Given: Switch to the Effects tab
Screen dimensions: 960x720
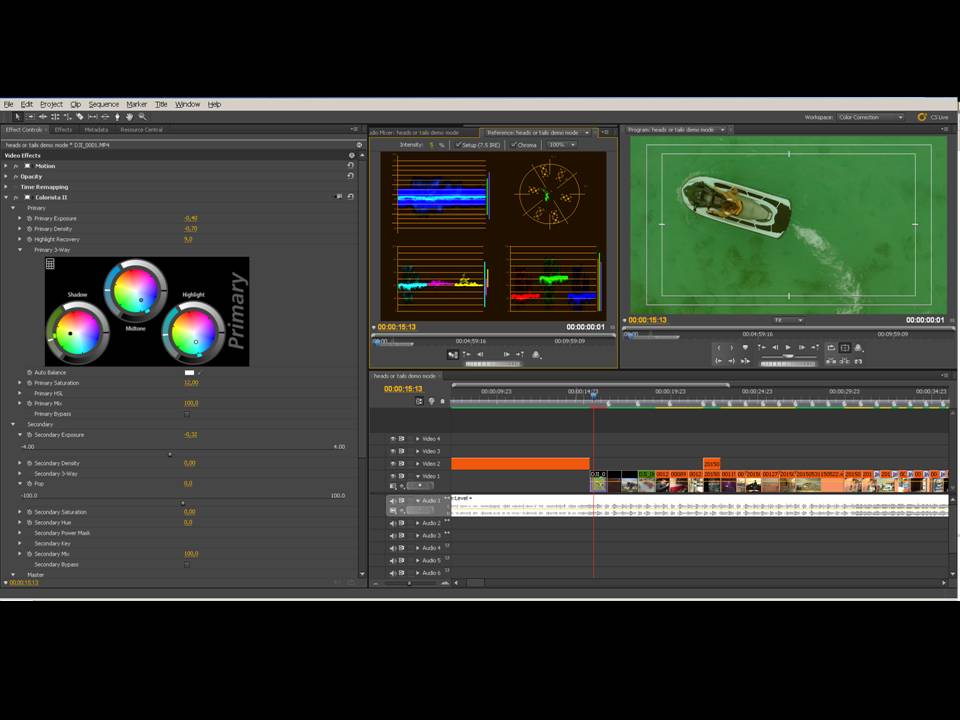Looking at the screenshot, I should tap(63, 130).
